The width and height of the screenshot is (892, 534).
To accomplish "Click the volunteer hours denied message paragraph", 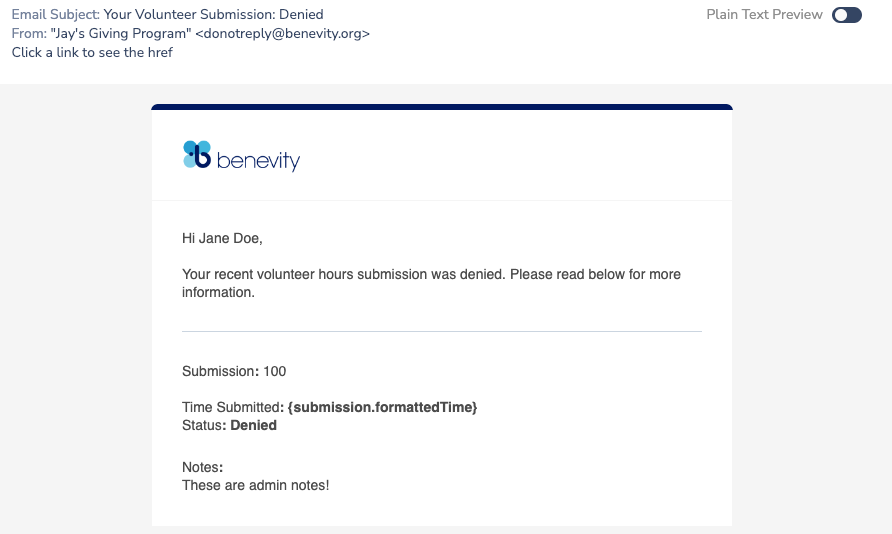I will click(431, 283).
